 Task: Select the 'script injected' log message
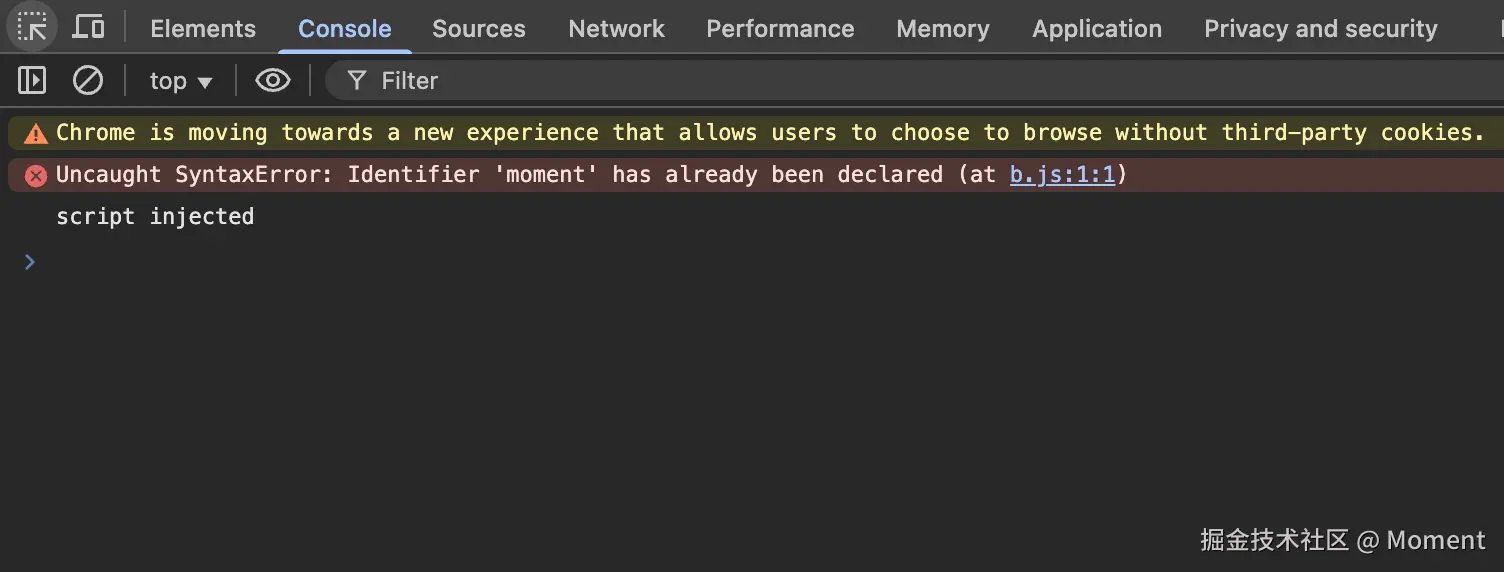(155, 217)
